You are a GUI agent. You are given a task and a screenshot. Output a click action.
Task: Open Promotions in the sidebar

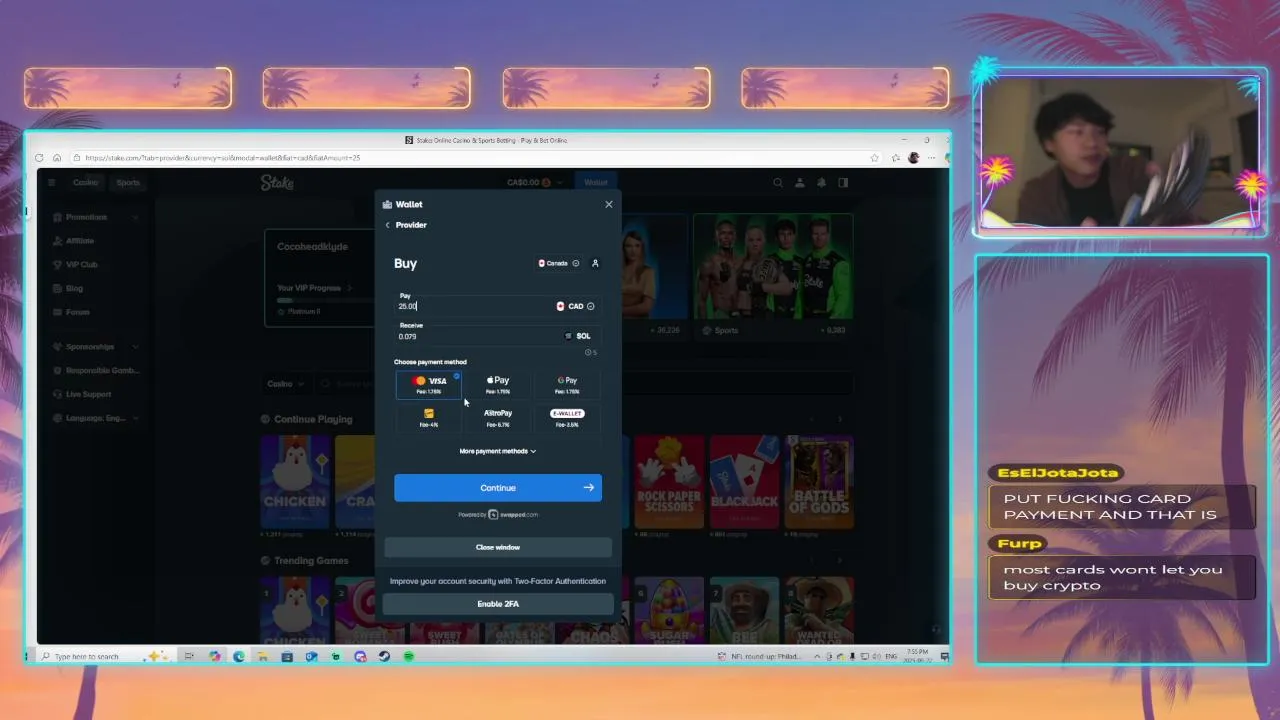click(x=95, y=217)
